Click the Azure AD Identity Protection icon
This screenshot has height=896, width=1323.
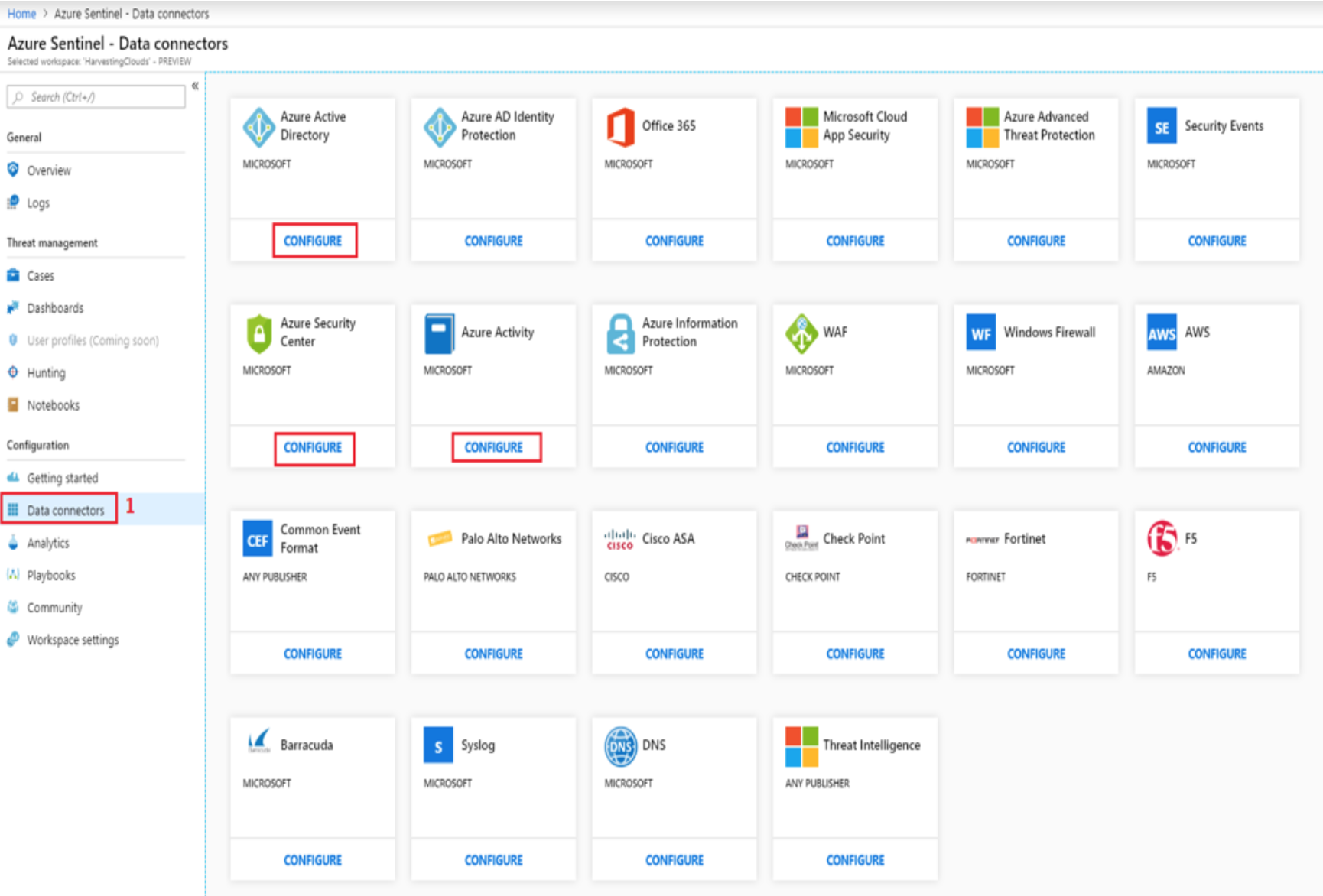pos(440,127)
